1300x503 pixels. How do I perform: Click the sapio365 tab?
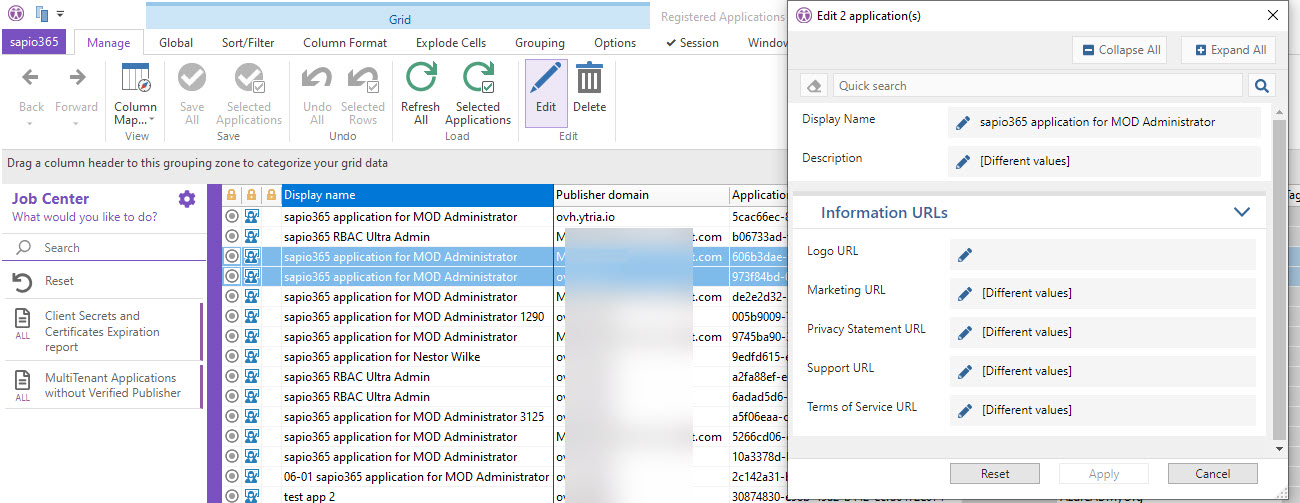36,42
